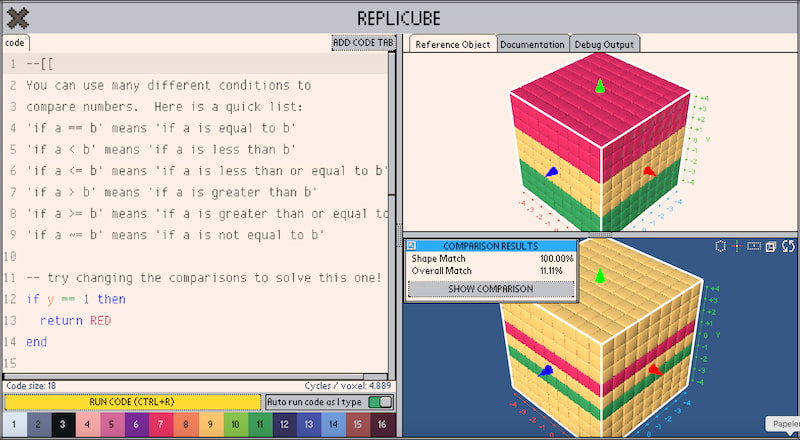
Task: Click the SHOW COMPARISON button
Action: point(491,289)
